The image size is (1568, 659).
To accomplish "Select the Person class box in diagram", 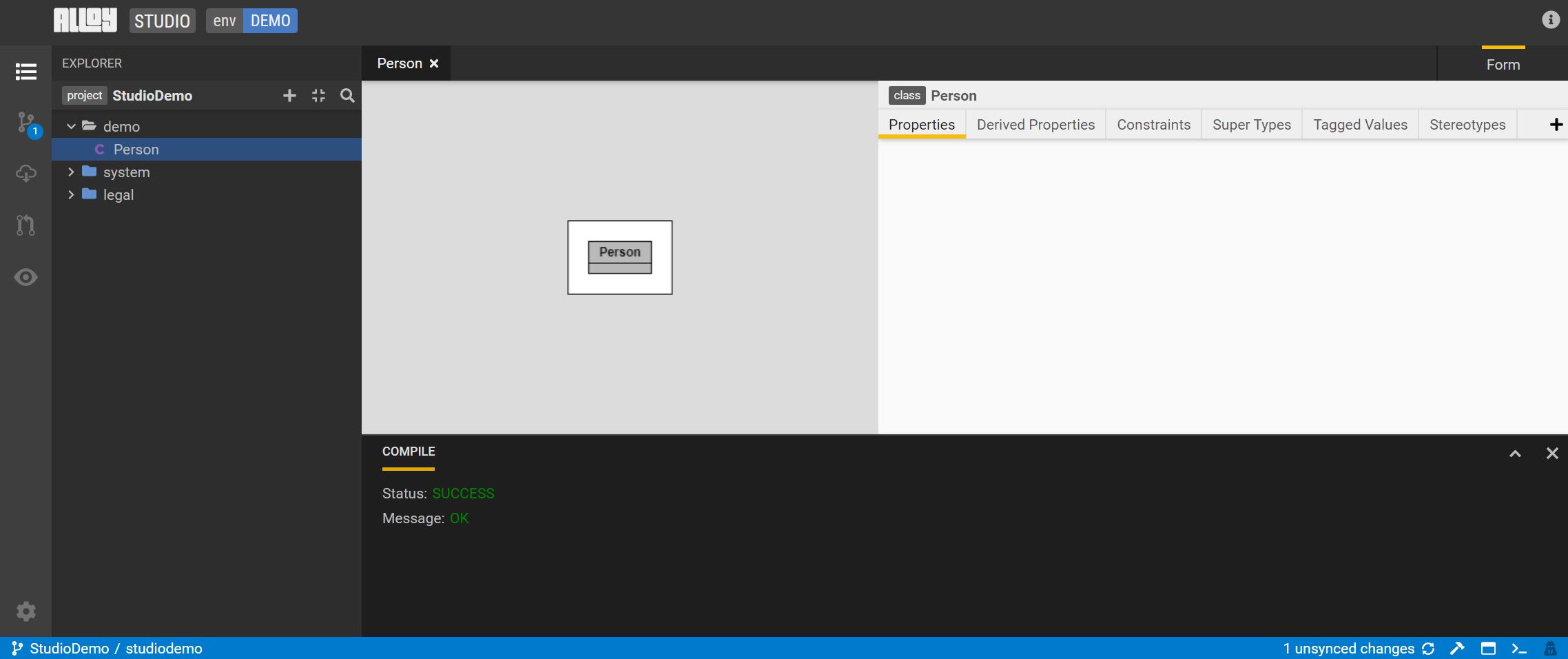I will coord(619,257).
